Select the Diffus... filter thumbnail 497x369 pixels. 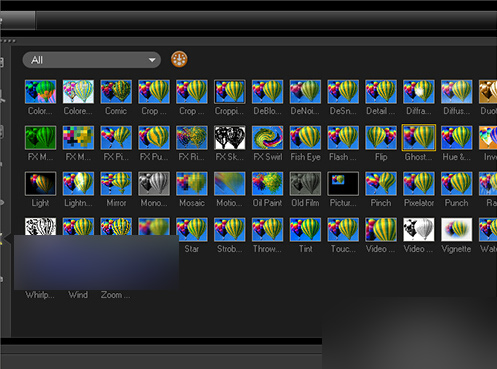tap(457, 92)
